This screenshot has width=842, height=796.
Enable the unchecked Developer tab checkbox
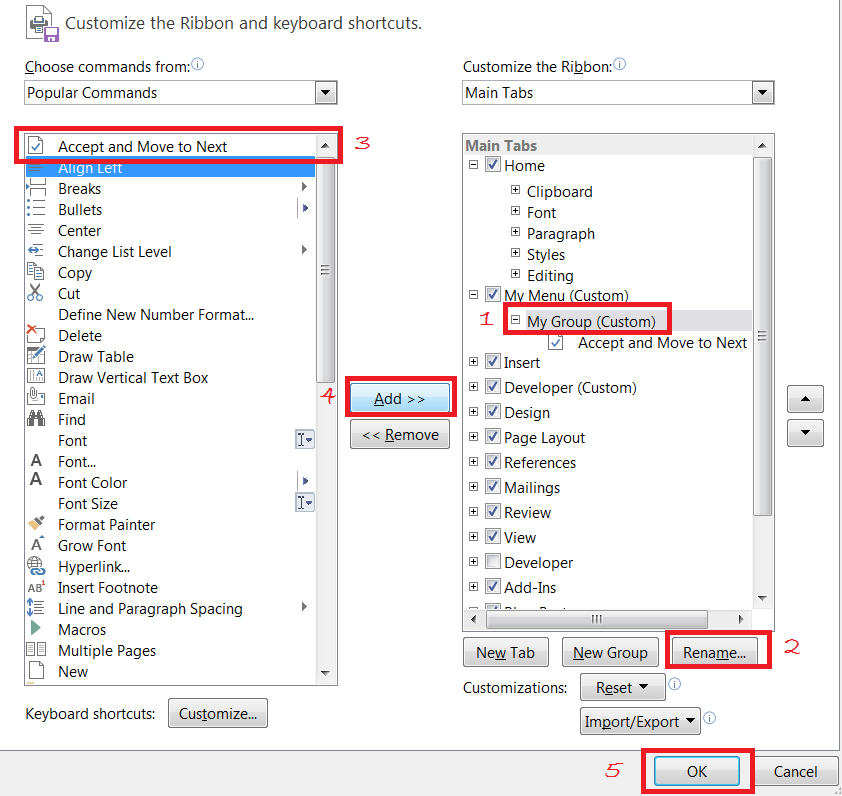point(492,562)
